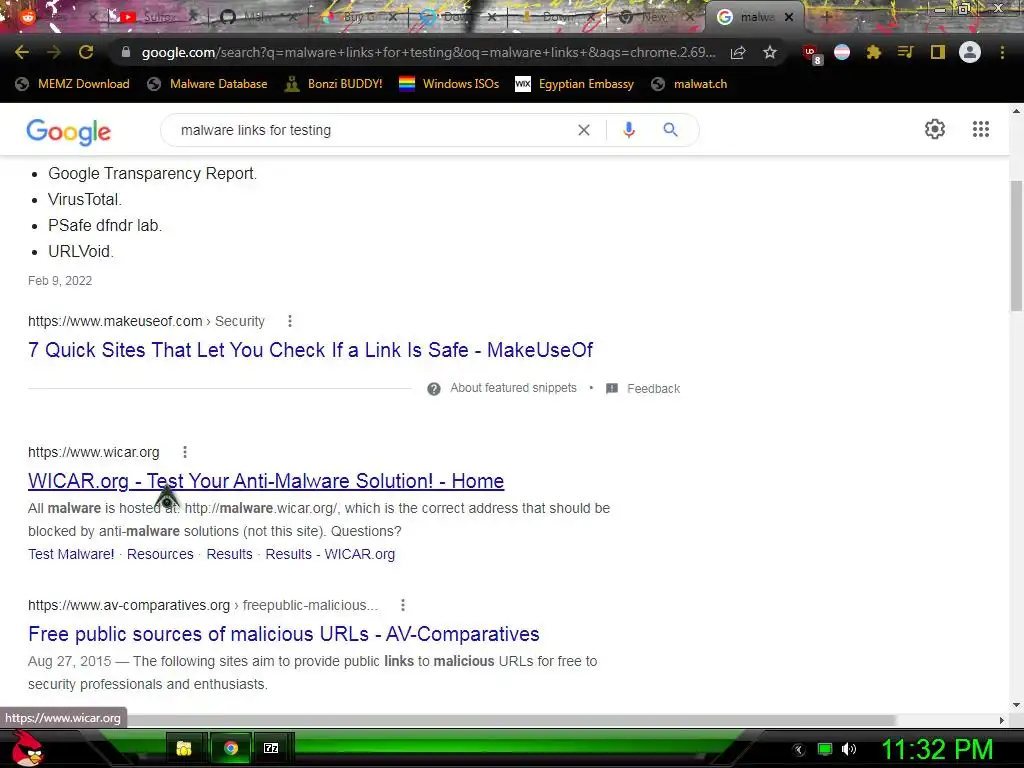The image size is (1024, 768).
Task: Close the active Google search tab
Action: (x=789, y=17)
